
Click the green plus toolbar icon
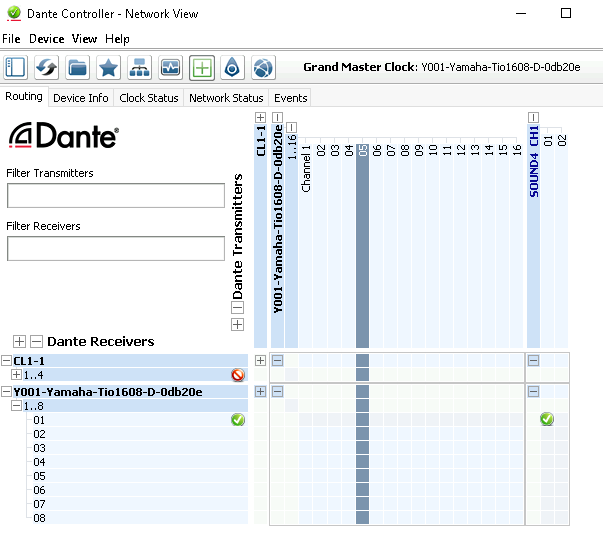click(x=202, y=68)
